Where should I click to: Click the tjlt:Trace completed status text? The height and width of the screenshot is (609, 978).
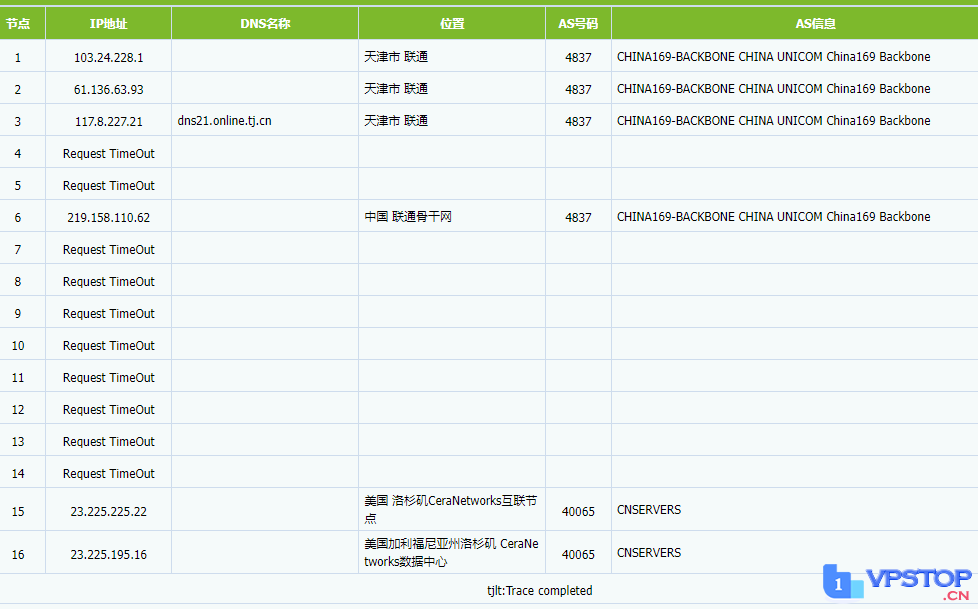point(540,590)
